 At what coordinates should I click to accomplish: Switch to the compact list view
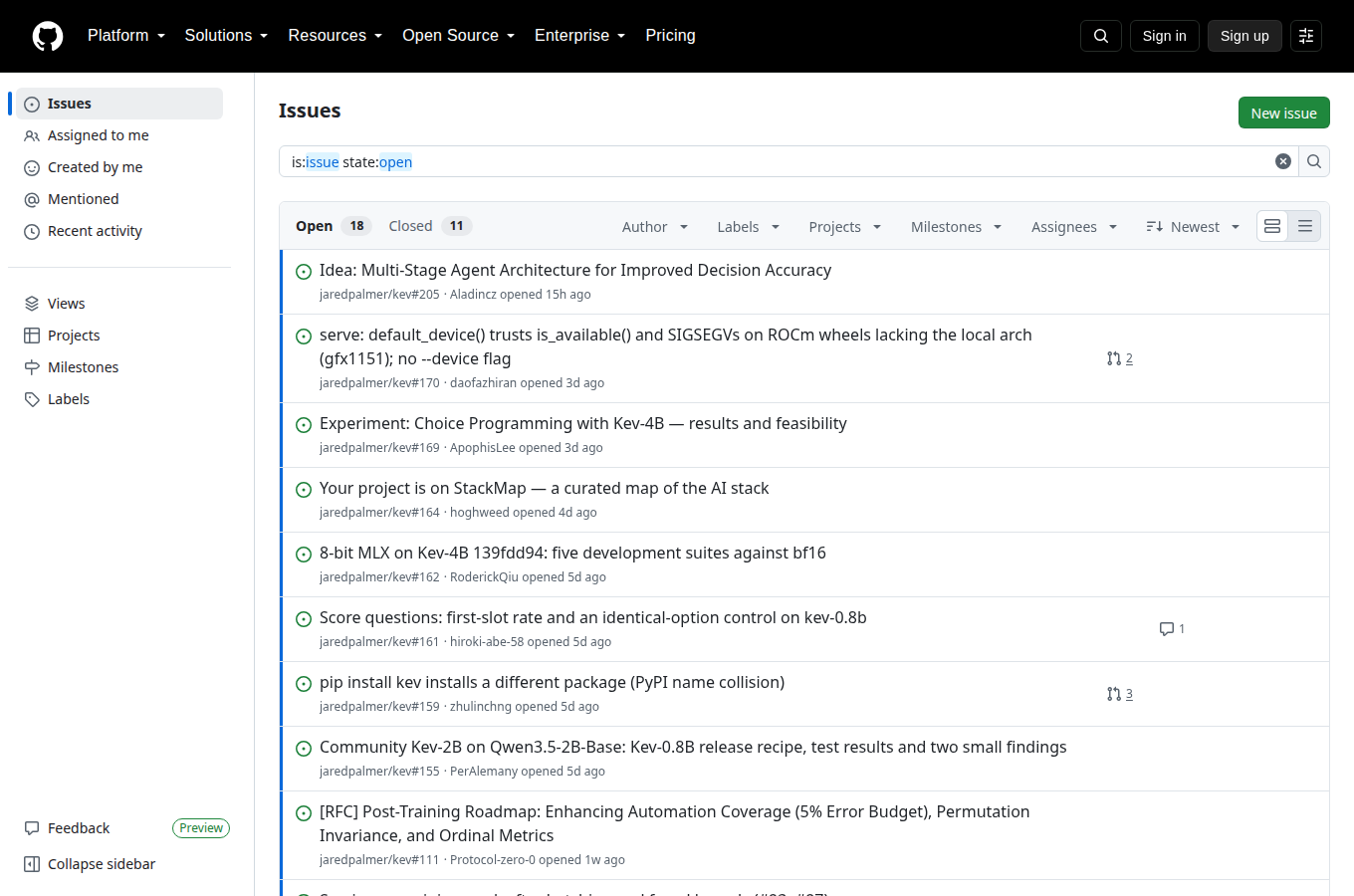[x=1305, y=227]
